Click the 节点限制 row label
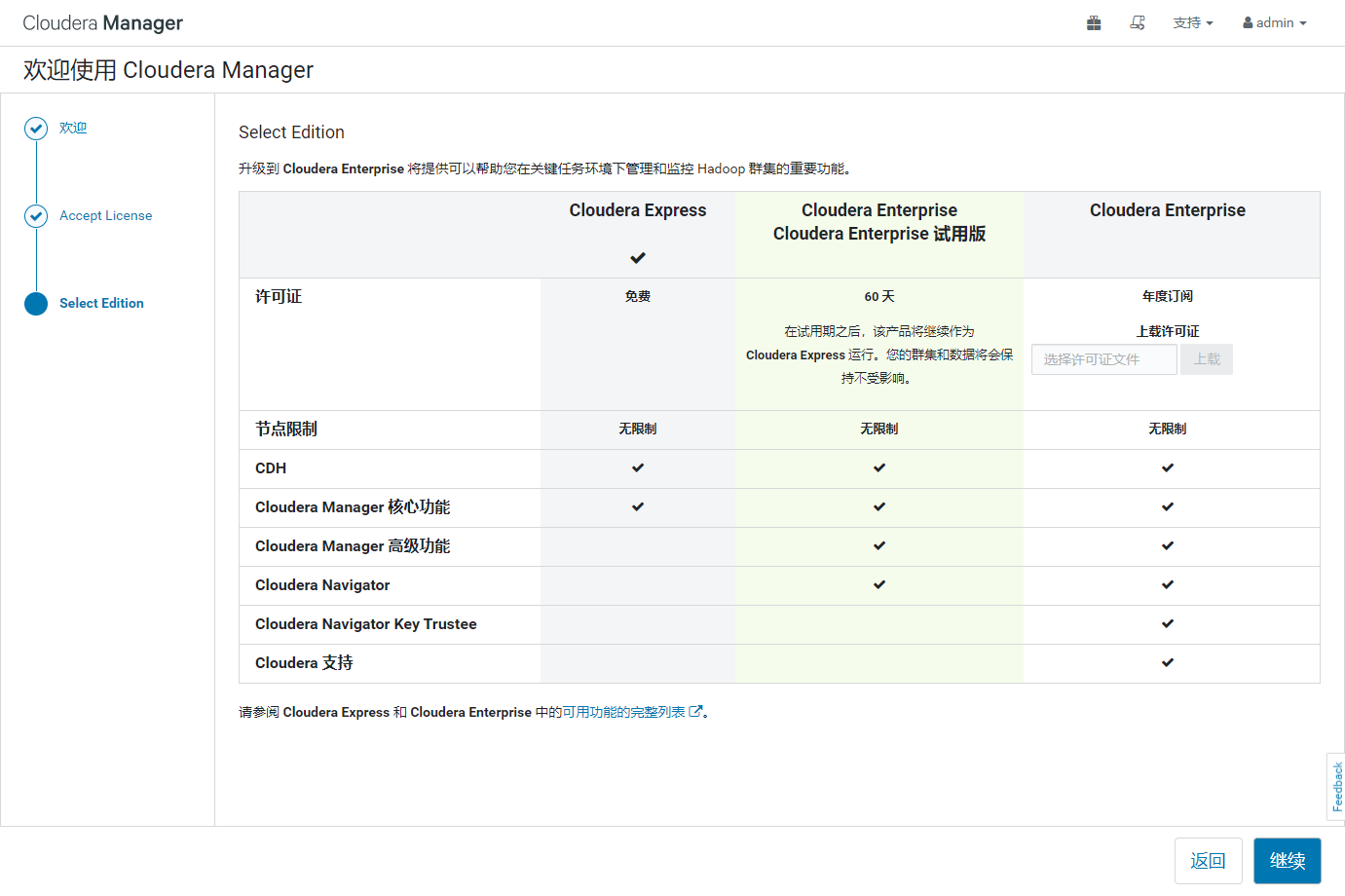The width and height of the screenshot is (1345, 896). pyautogui.click(x=286, y=429)
